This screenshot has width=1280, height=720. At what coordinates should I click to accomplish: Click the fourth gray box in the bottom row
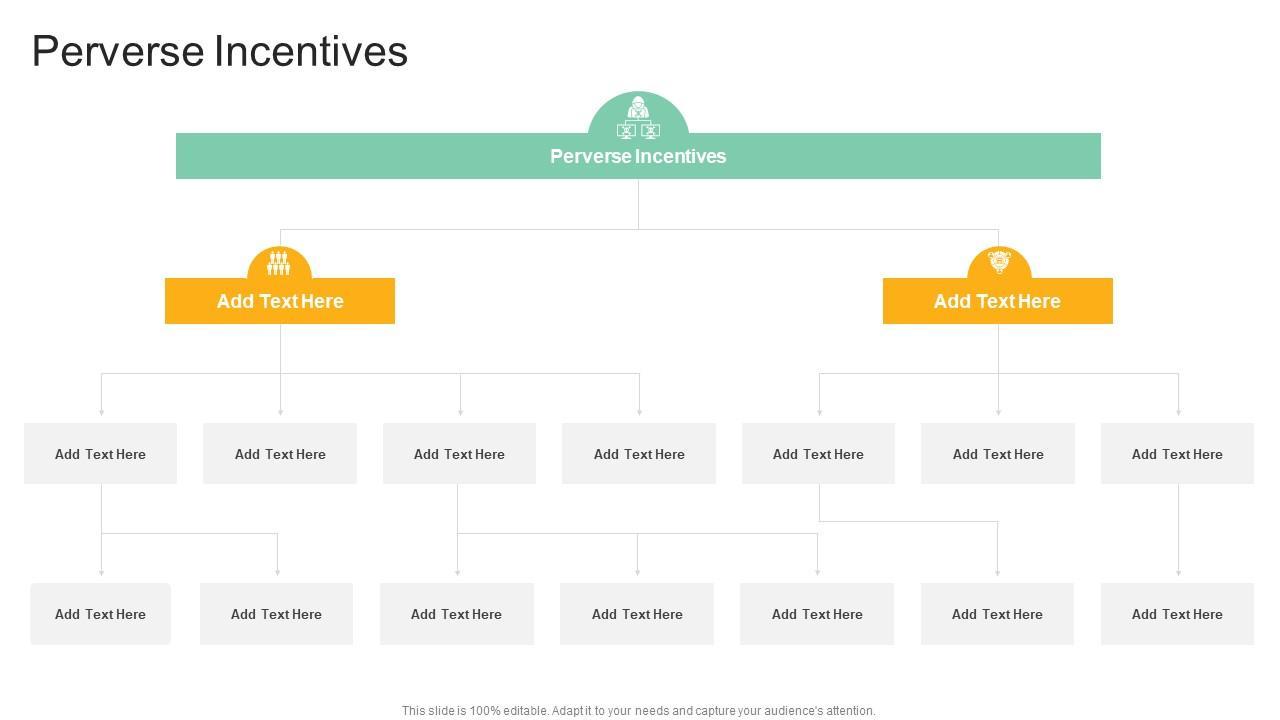pos(637,614)
